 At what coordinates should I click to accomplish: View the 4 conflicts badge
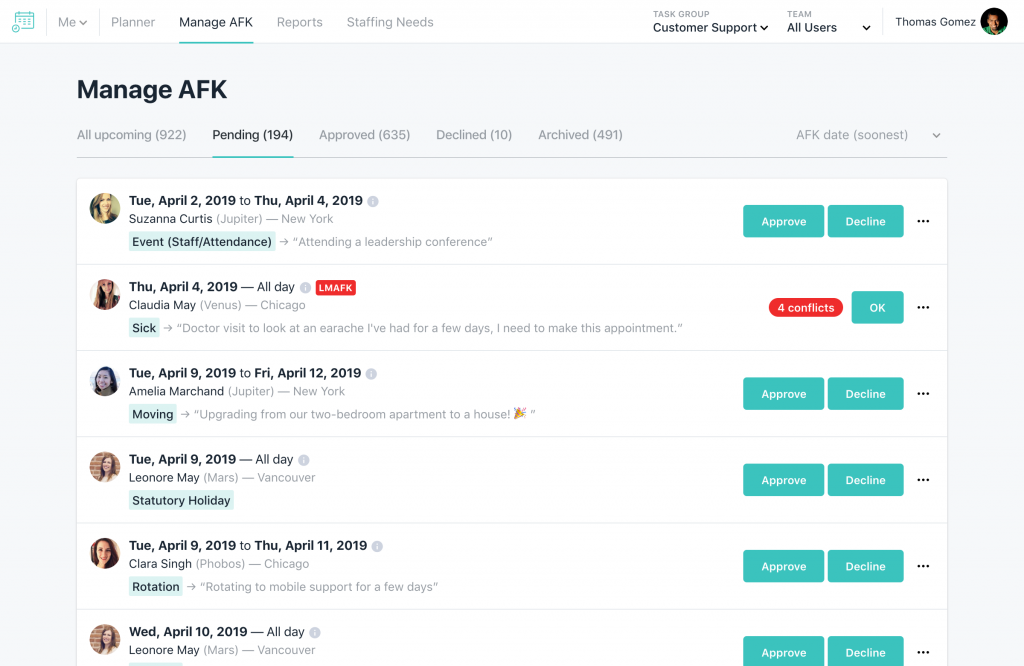(805, 308)
